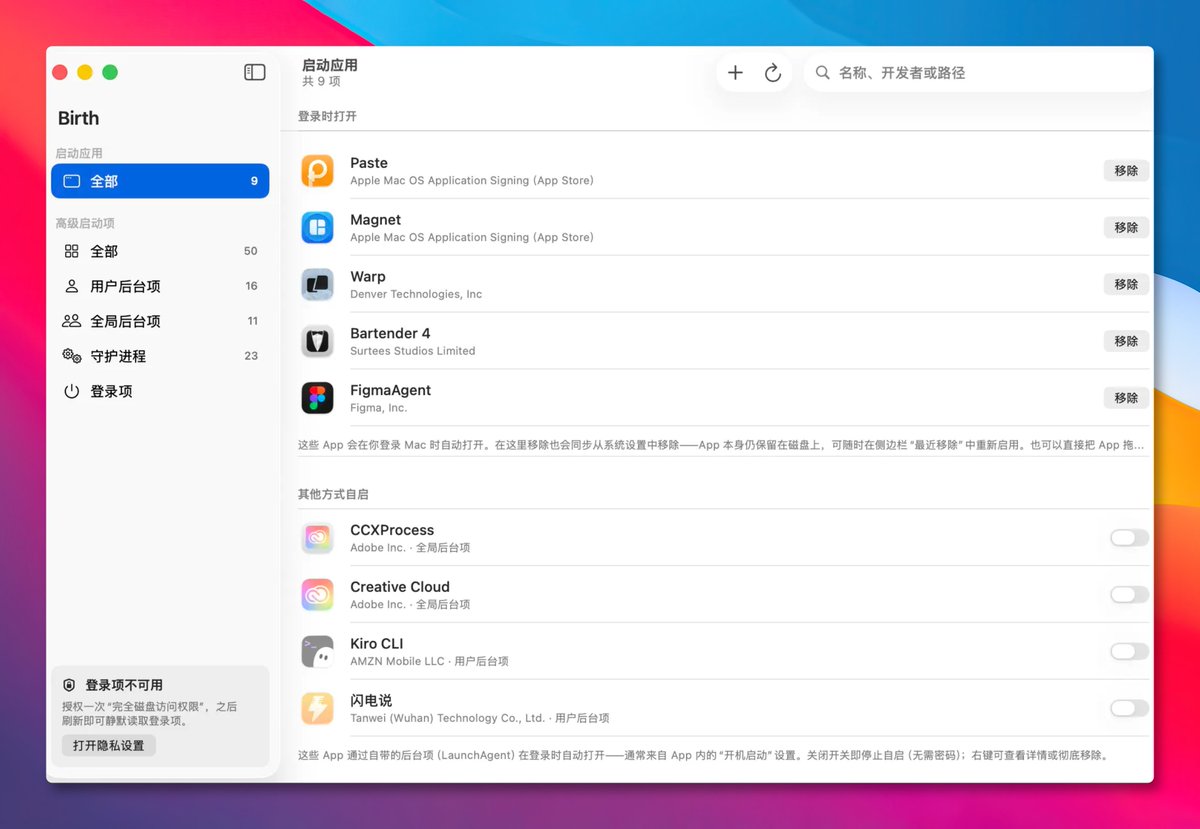
Task: Click the search magnifier icon
Action: pos(823,72)
